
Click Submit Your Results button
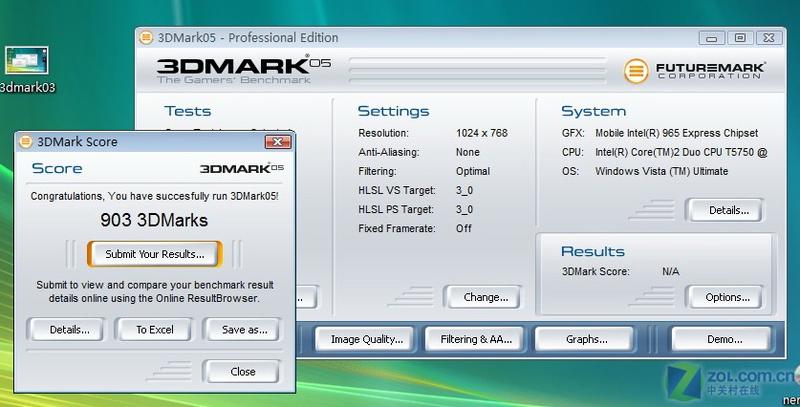[x=155, y=254]
